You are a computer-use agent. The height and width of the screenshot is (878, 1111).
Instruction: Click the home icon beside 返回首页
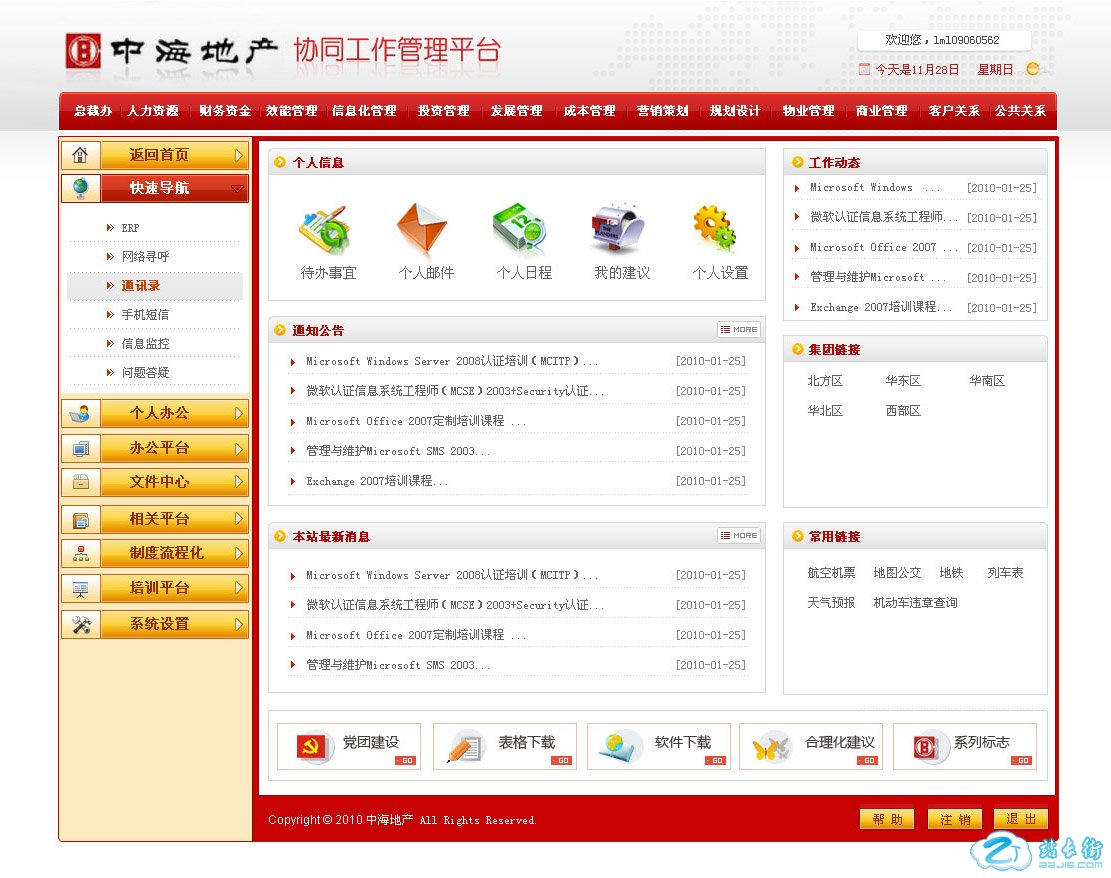(x=81, y=156)
